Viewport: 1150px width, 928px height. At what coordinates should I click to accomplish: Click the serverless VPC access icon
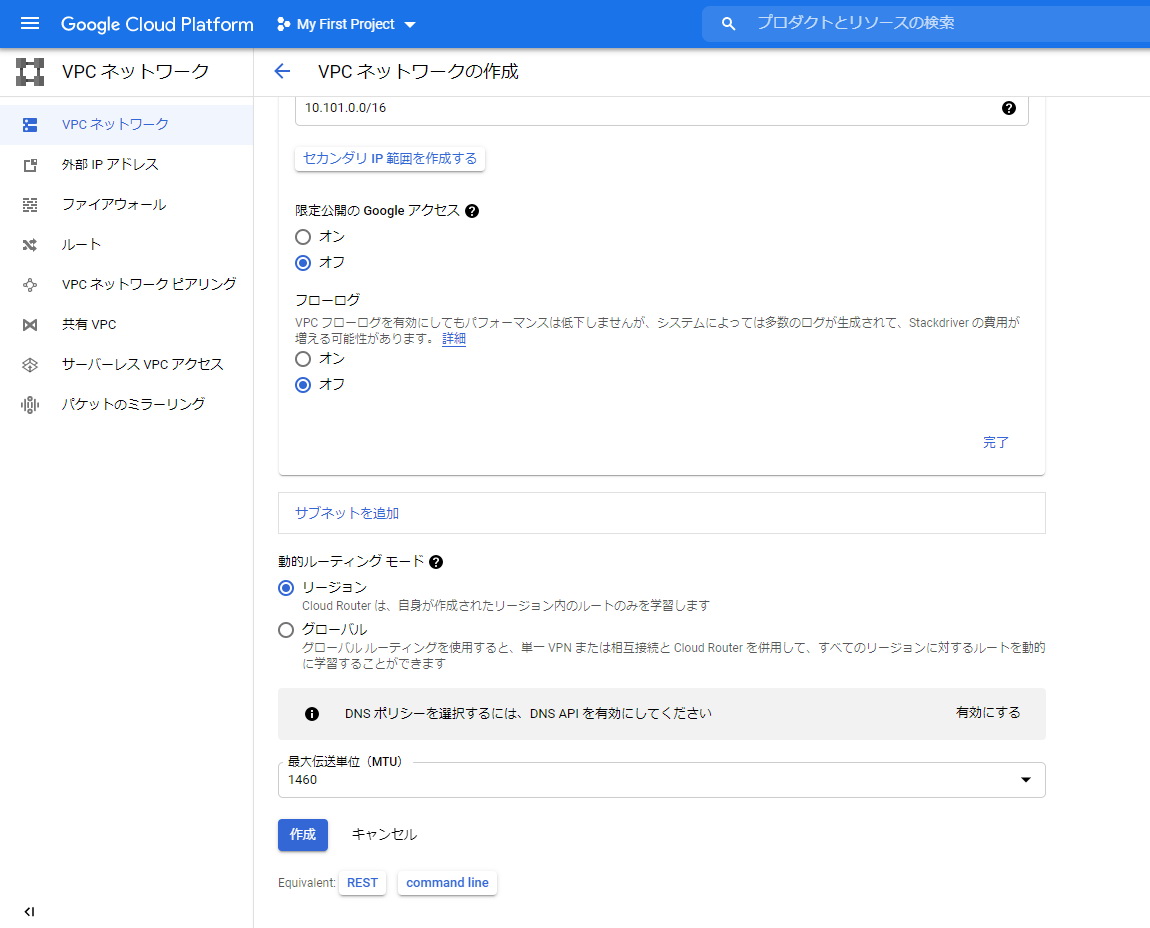(x=30, y=365)
